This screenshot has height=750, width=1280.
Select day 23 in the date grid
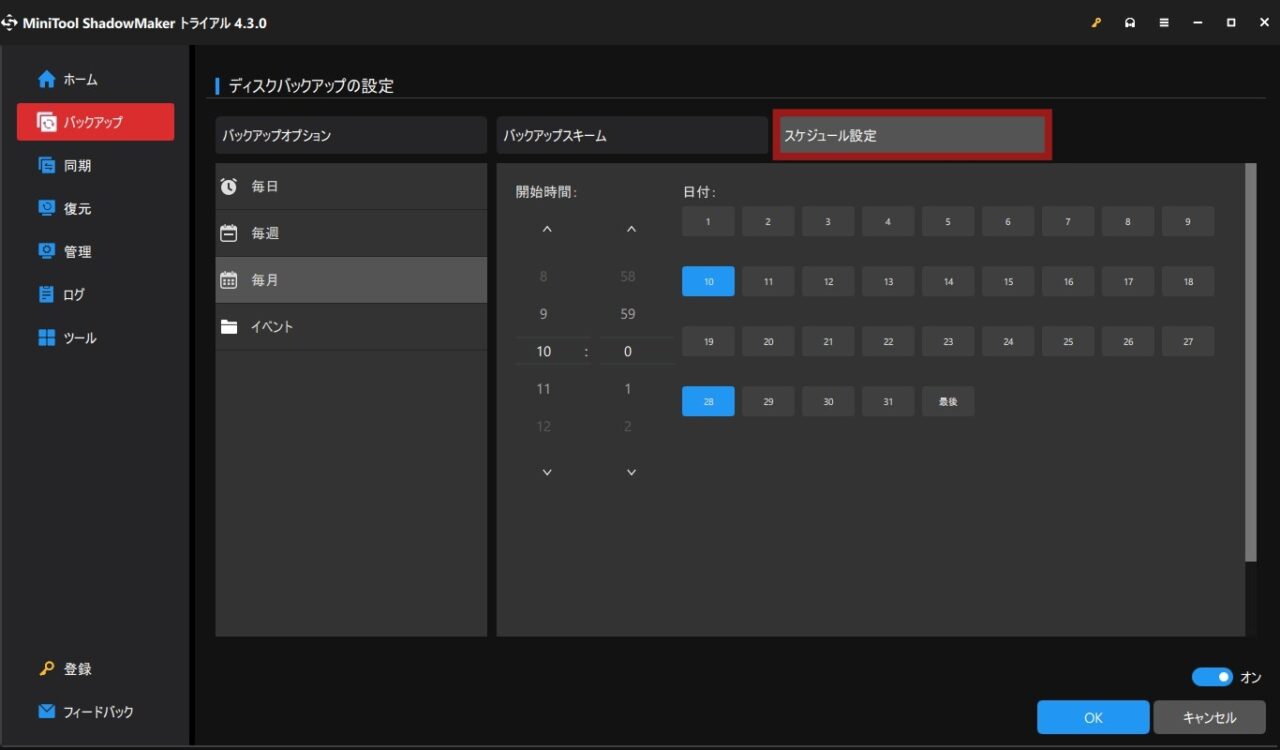click(x=948, y=341)
